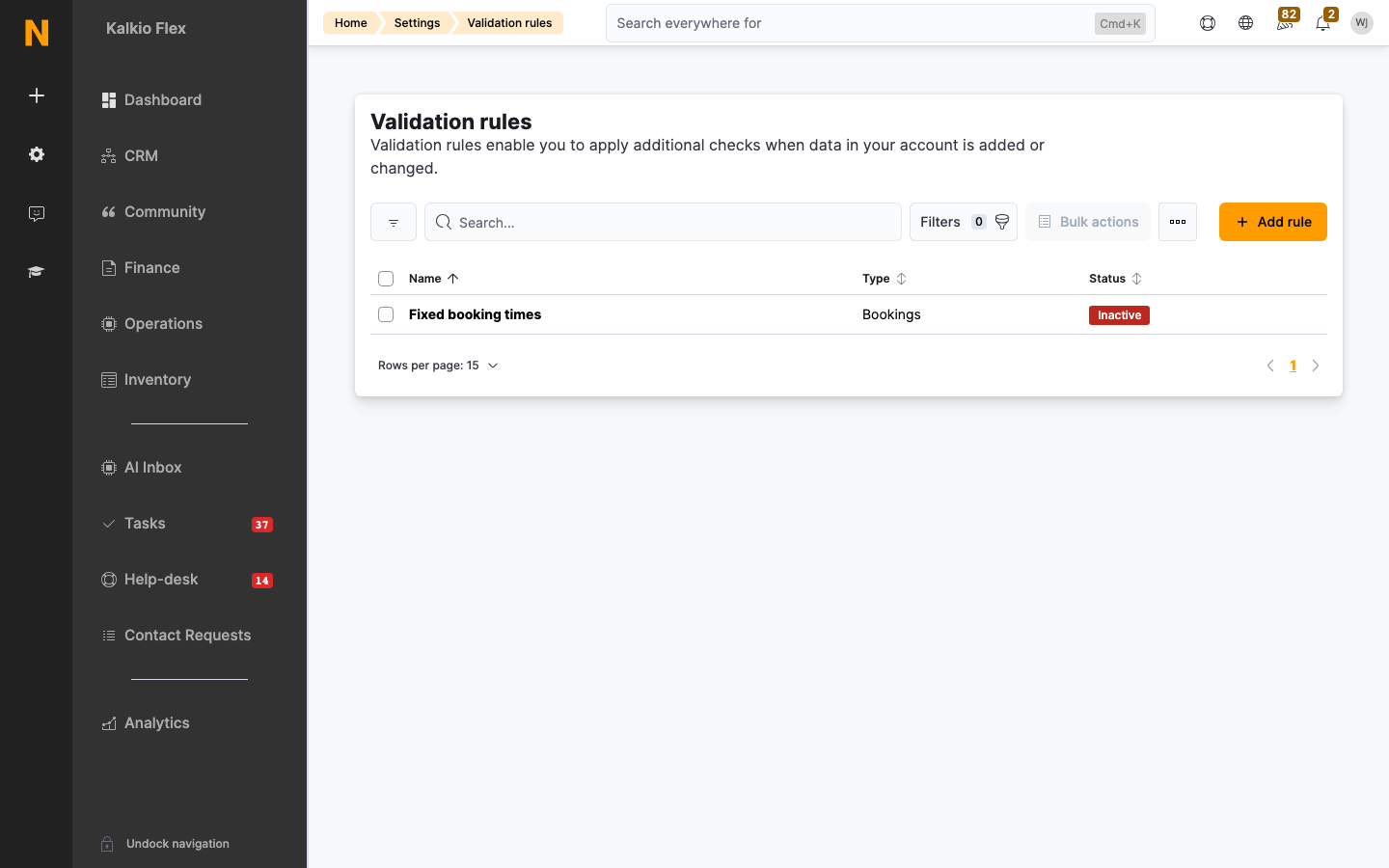Open the globe language icon
The image size is (1389, 868).
(x=1246, y=23)
